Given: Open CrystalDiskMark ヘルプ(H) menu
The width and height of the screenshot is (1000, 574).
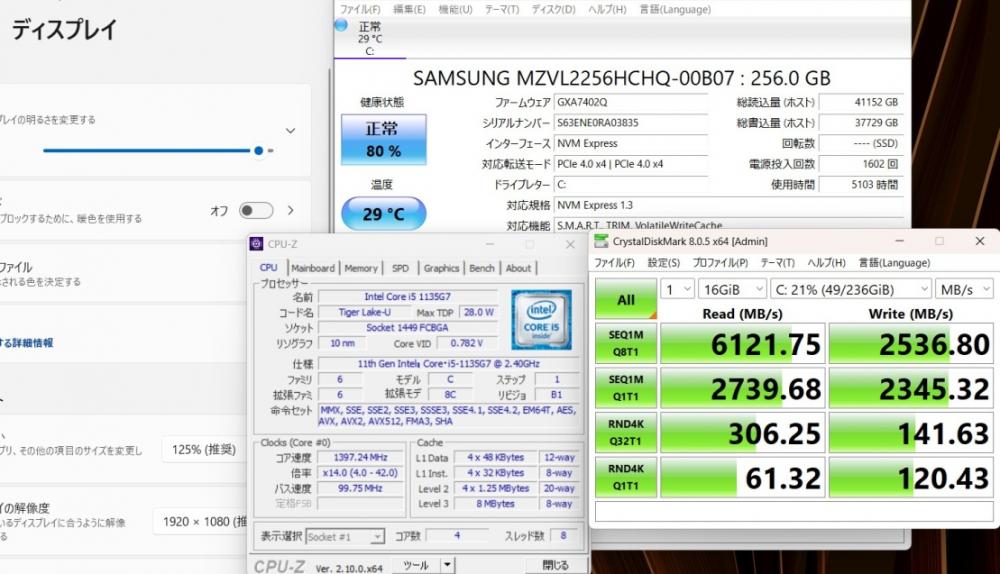Looking at the screenshot, I should pyautogui.click(x=827, y=263).
